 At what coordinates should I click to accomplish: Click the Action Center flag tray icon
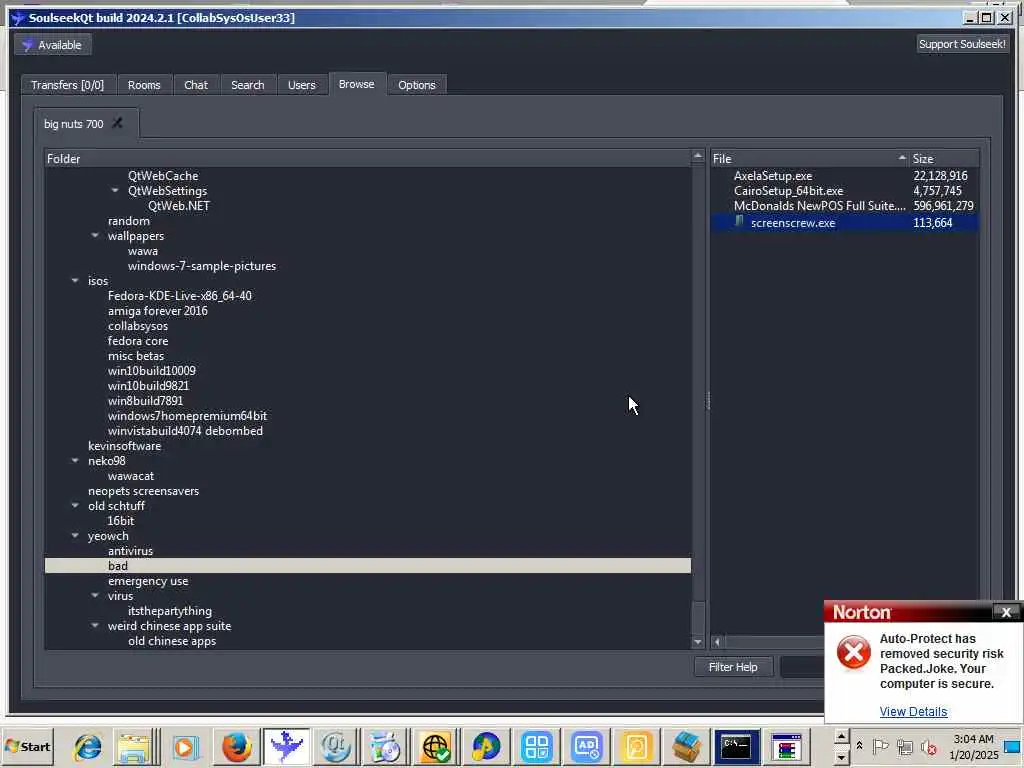880,746
